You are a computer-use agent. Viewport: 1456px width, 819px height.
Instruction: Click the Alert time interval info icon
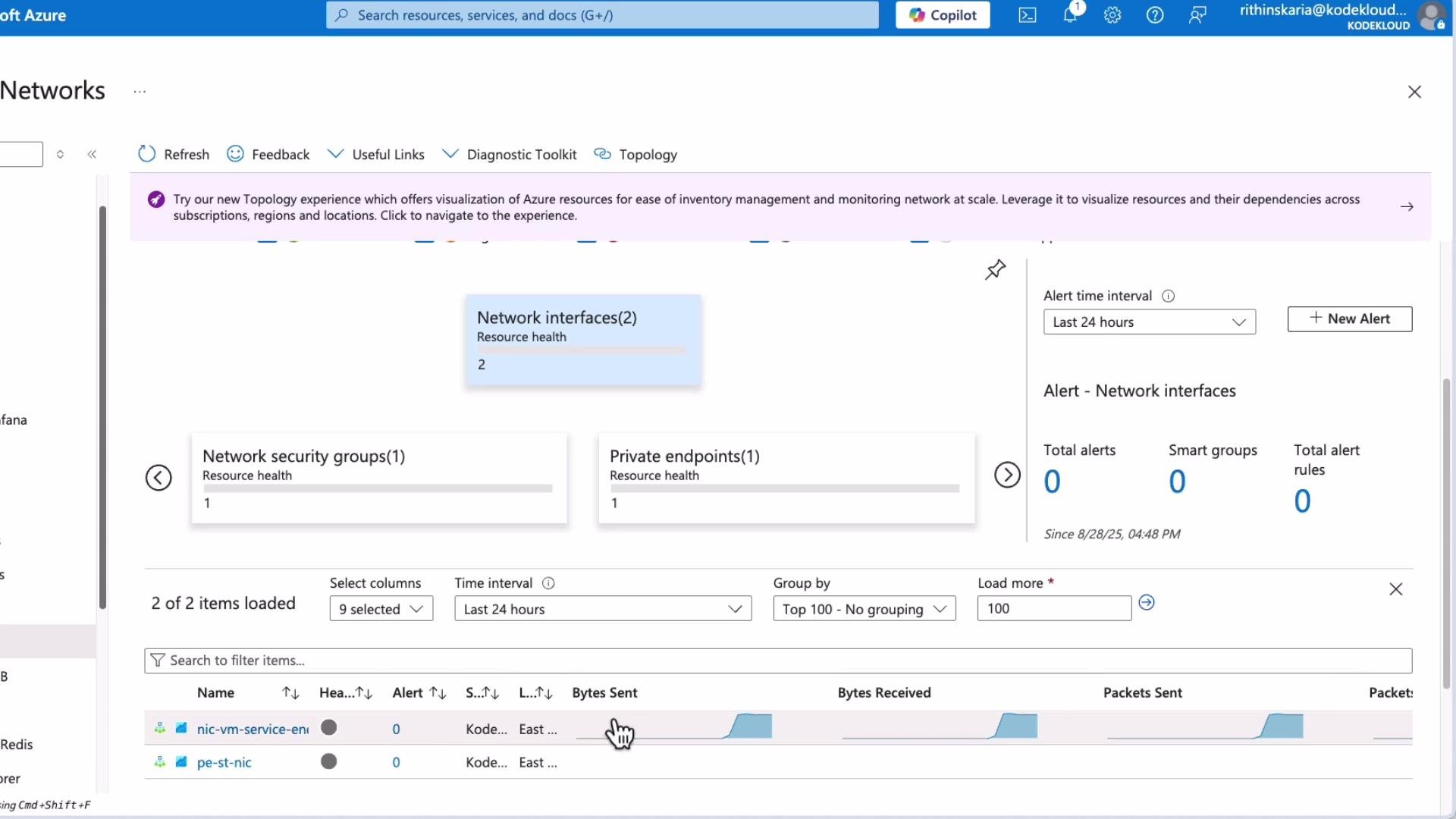tap(1169, 297)
